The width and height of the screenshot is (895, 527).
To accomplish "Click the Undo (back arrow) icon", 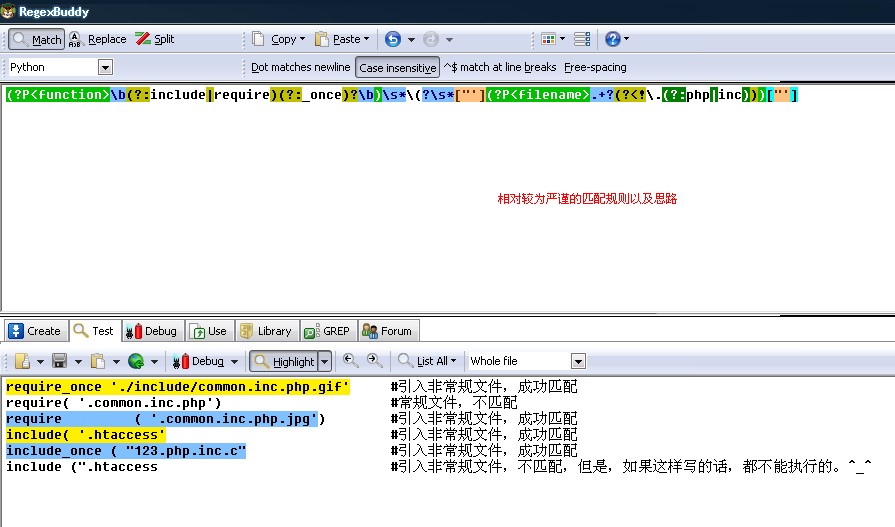I will (x=393, y=39).
